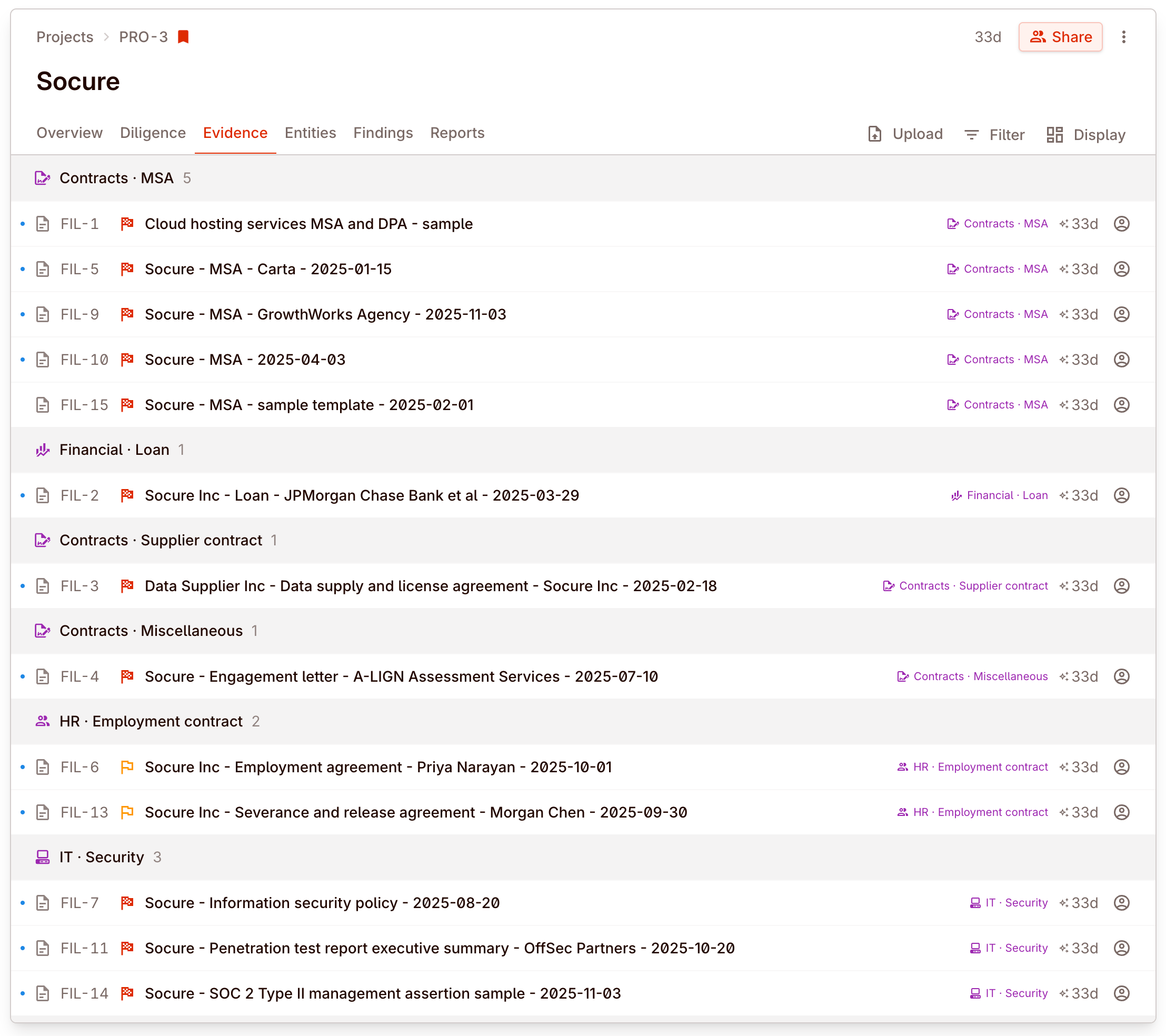Click the Upload file icon
This screenshot has width=1166, height=1036.
(x=874, y=135)
